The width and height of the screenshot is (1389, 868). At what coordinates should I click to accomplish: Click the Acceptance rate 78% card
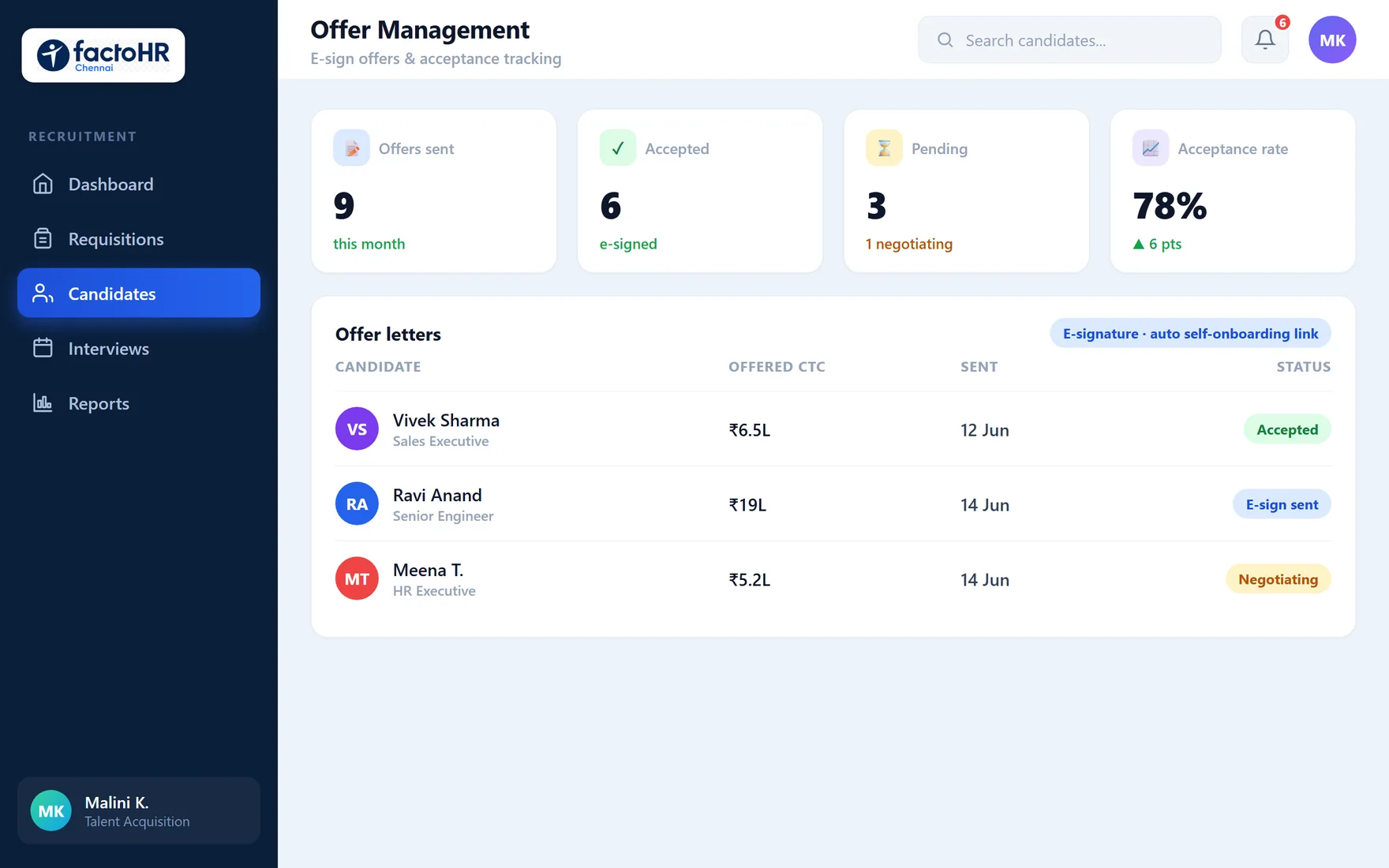click(1233, 191)
